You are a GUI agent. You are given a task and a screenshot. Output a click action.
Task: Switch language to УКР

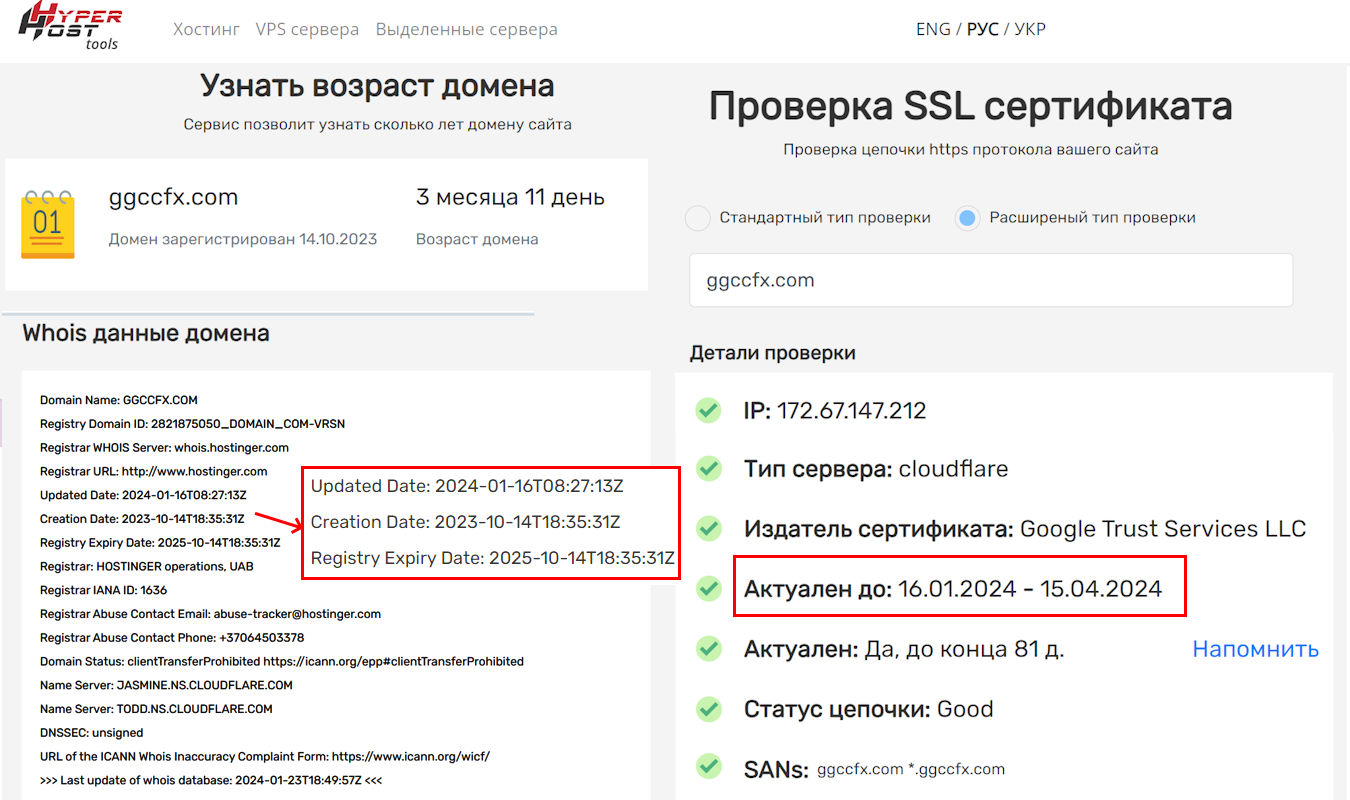[1030, 29]
